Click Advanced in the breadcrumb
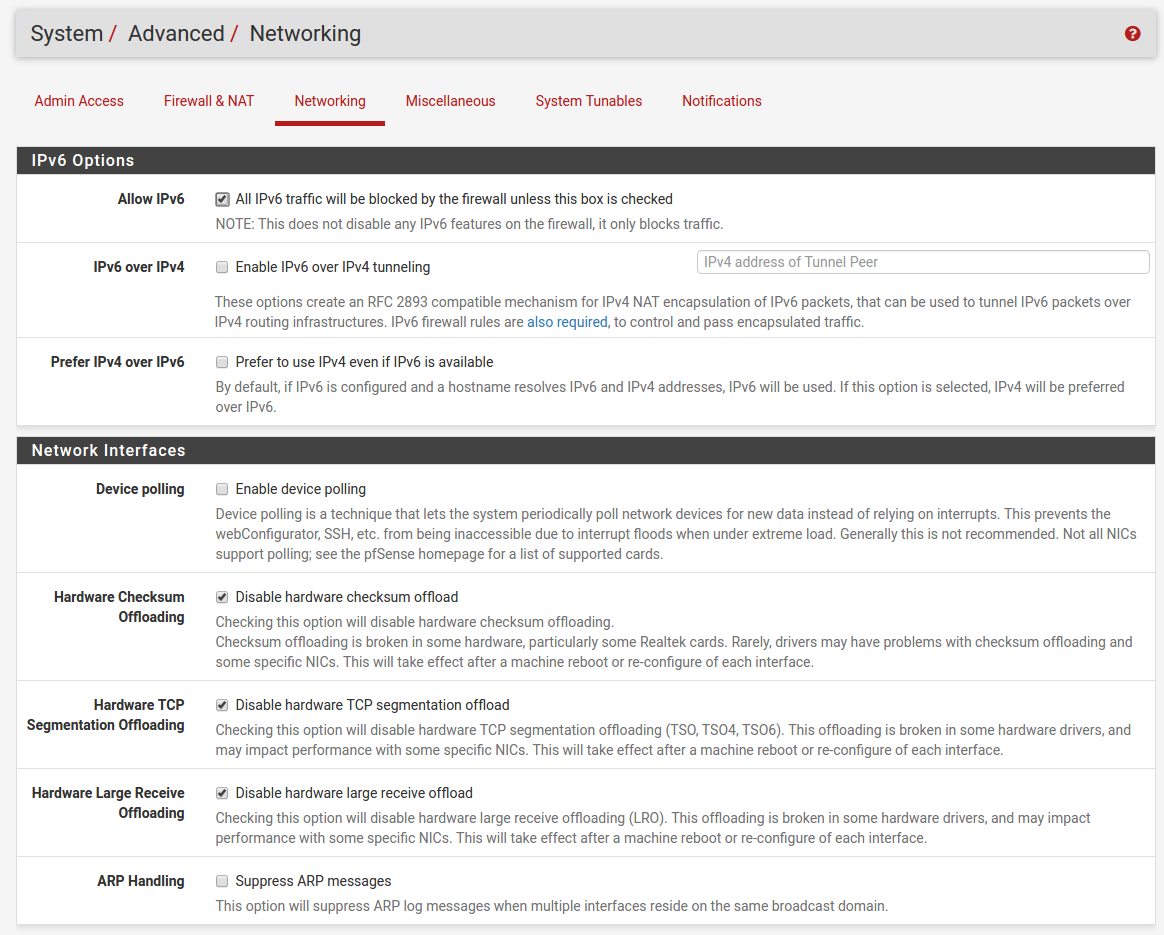1164x935 pixels. tap(176, 34)
